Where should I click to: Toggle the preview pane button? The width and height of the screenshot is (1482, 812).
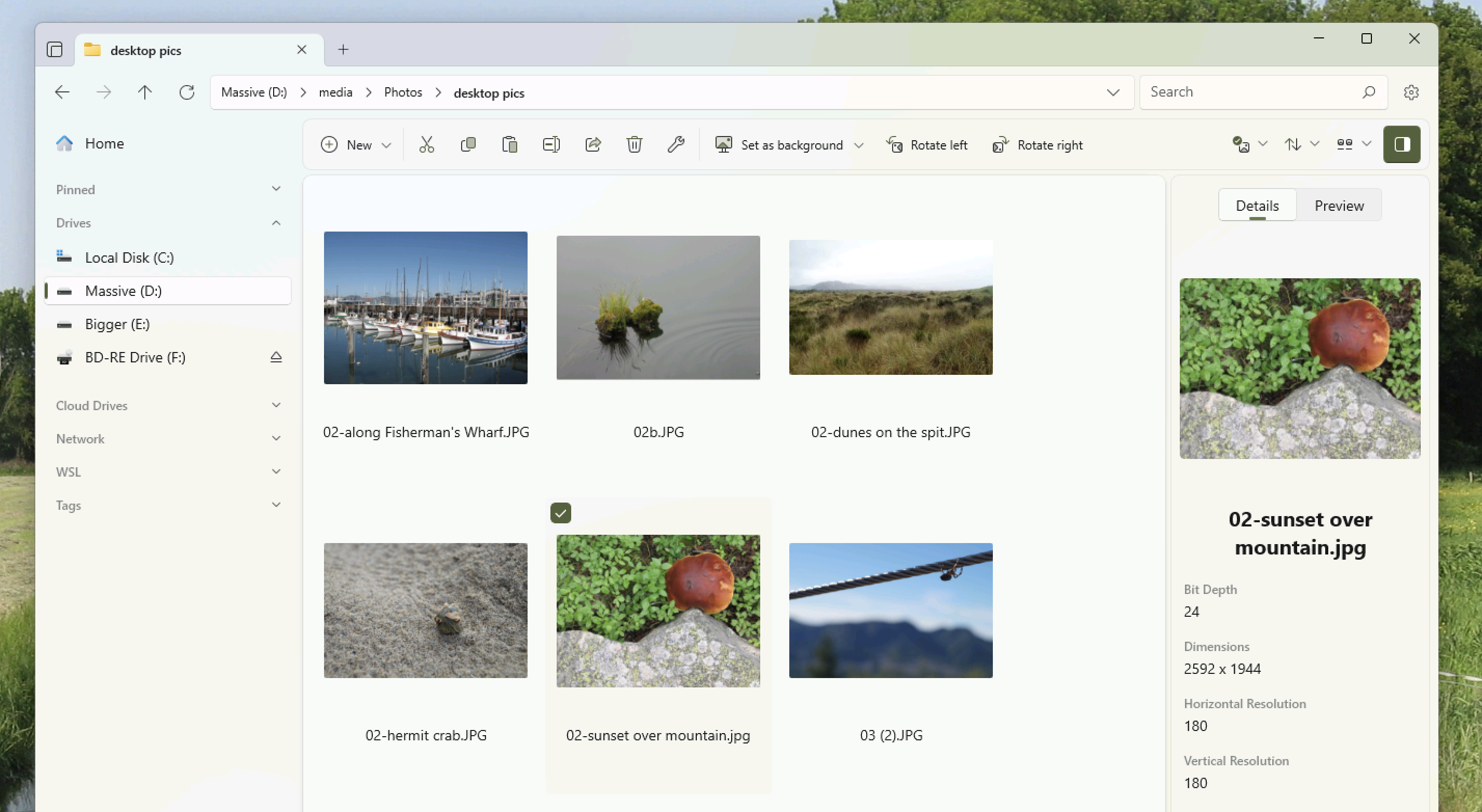[1402, 144]
